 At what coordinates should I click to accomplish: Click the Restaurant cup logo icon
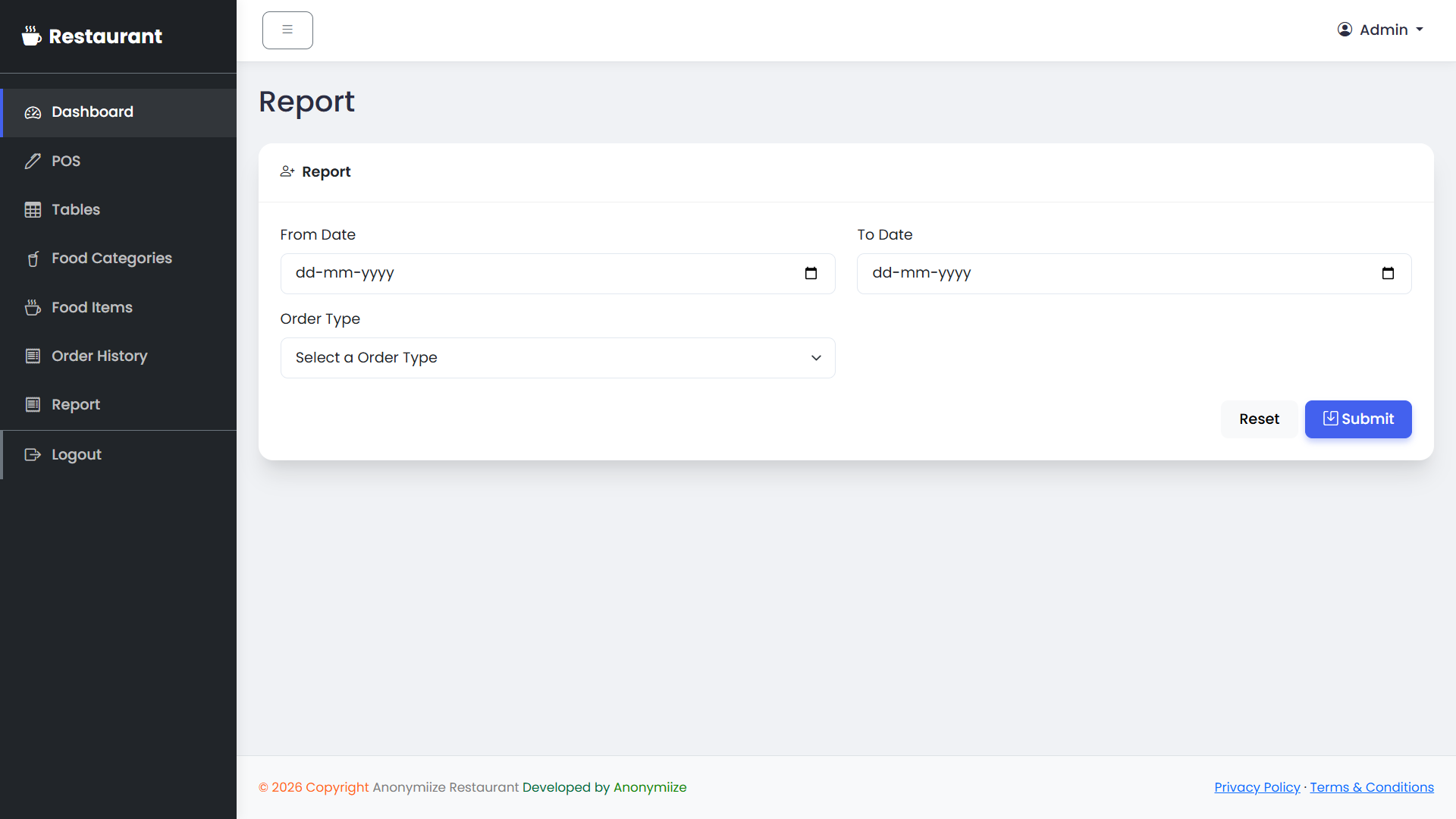coord(31,36)
